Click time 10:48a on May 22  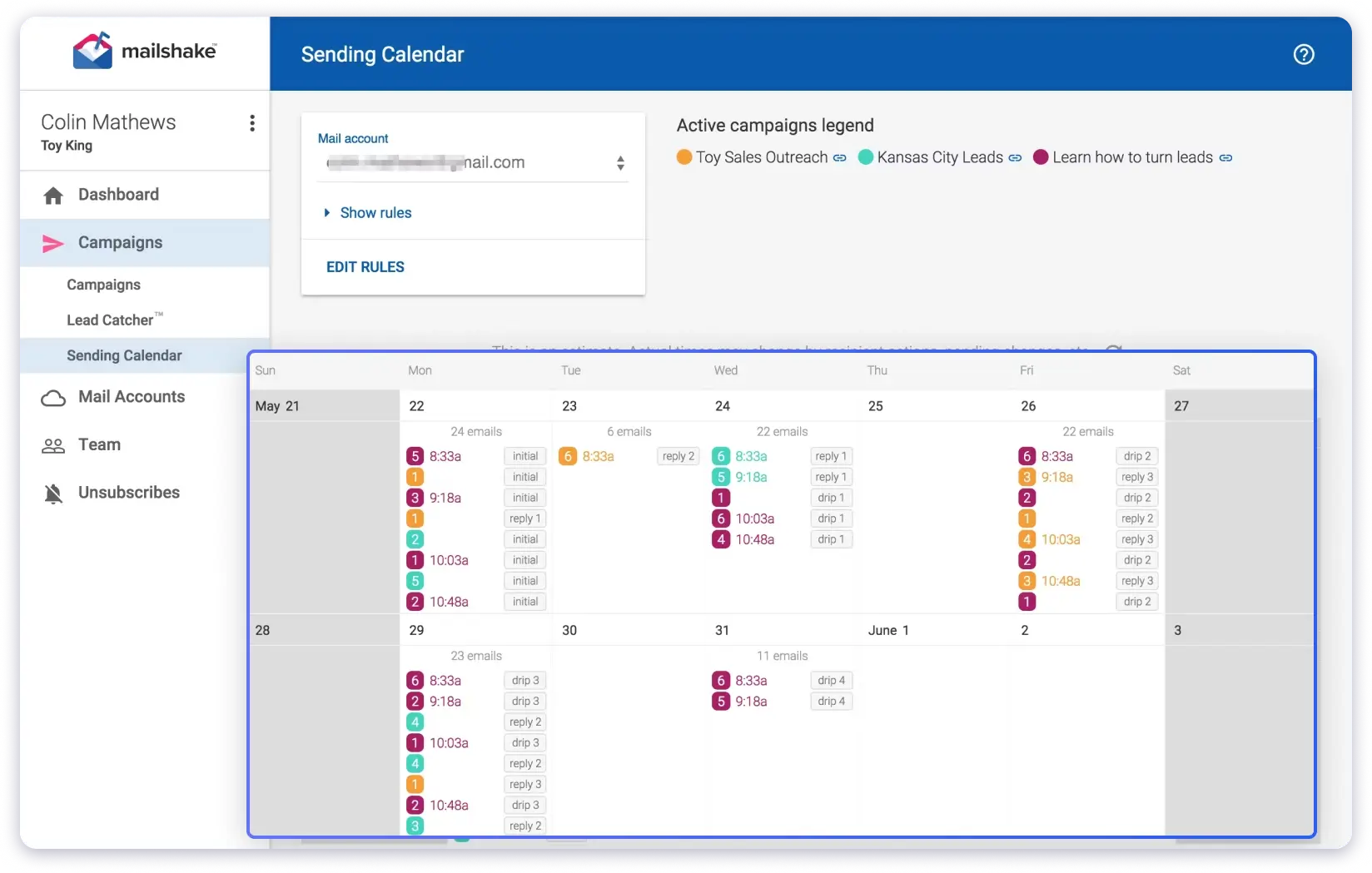click(x=449, y=602)
